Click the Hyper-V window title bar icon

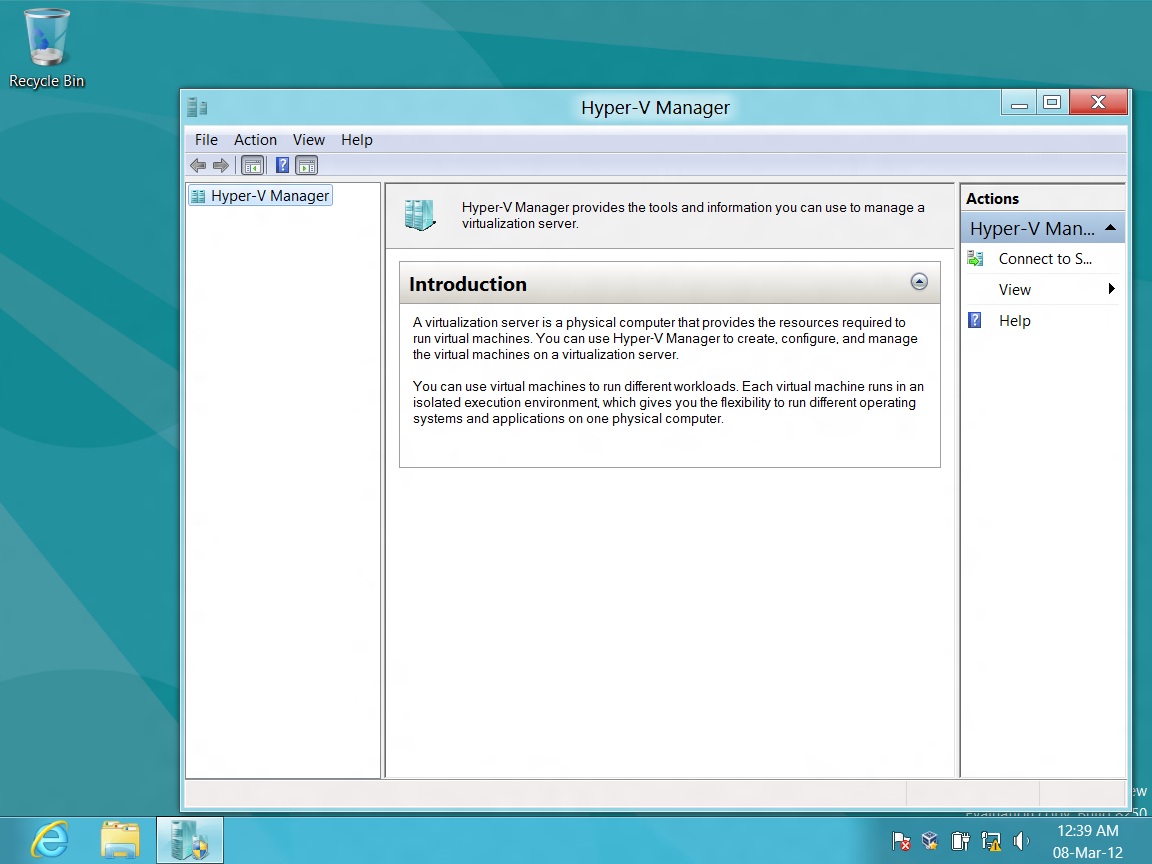(197, 107)
